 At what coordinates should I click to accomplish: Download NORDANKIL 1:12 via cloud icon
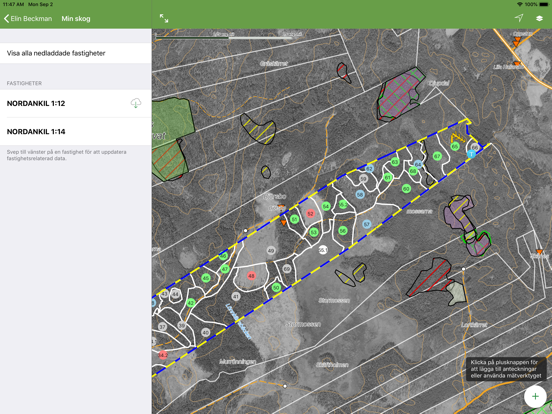pyautogui.click(x=136, y=103)
